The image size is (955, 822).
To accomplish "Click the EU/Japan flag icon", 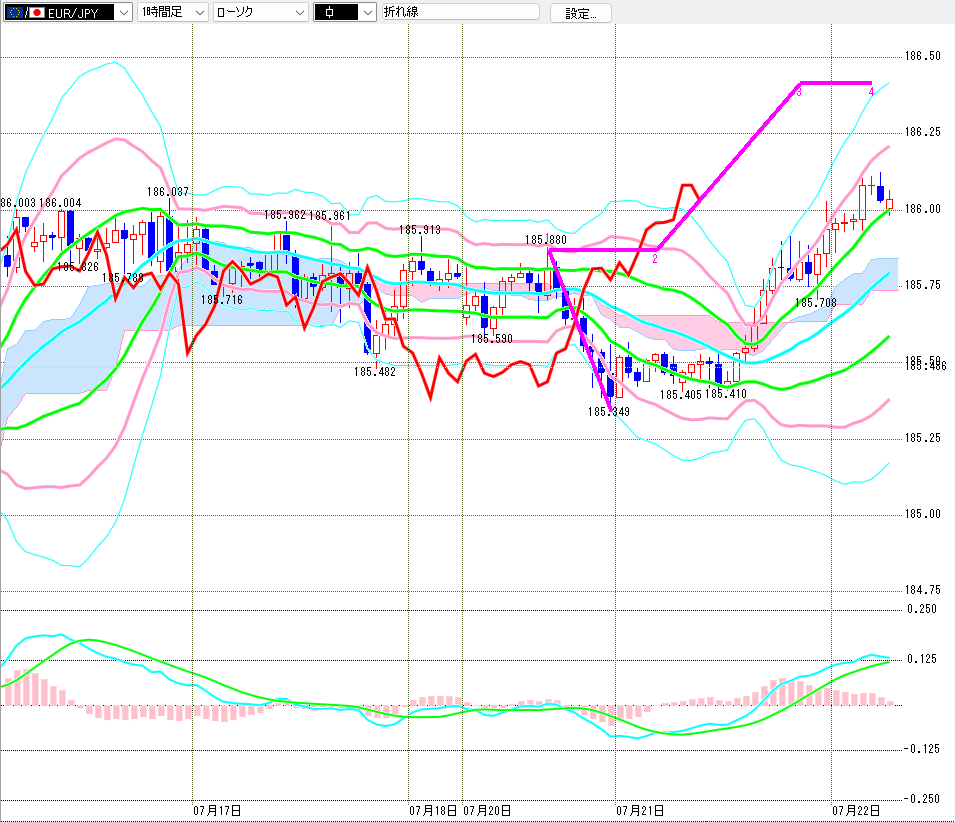I will click(x=25, y=13).
